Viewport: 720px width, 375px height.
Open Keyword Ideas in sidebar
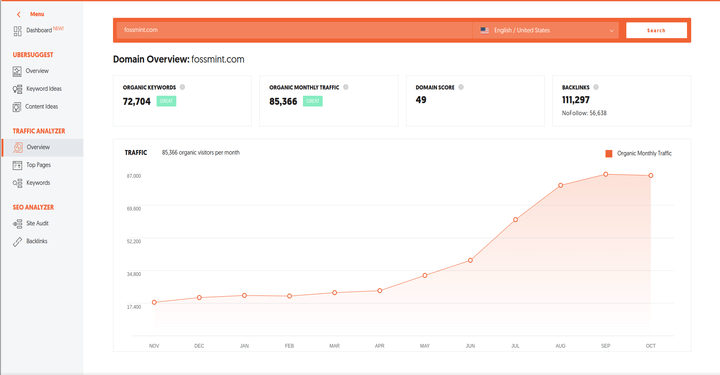(44, 89)
